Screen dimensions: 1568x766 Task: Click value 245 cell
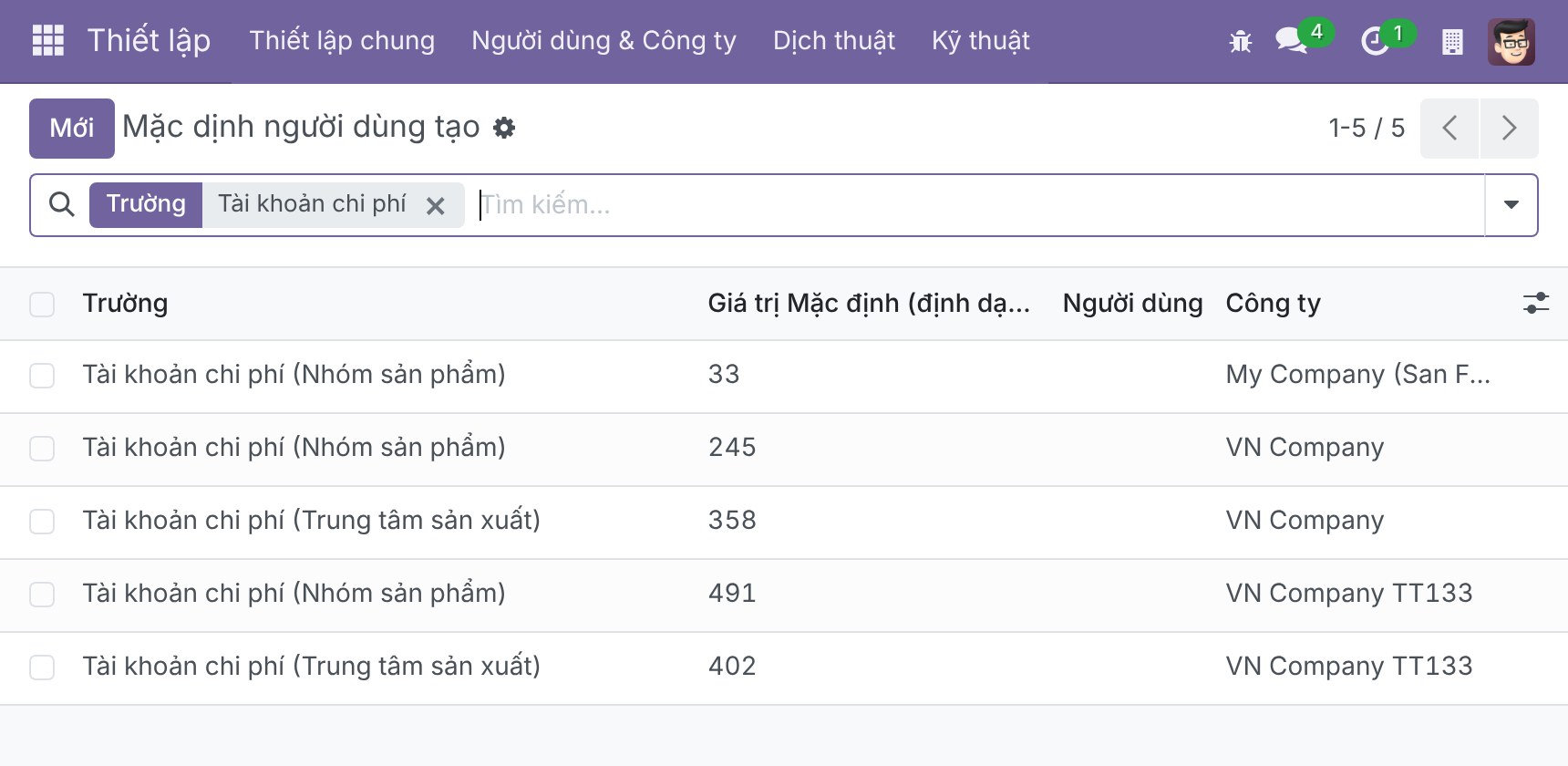(x=732, y=448)
